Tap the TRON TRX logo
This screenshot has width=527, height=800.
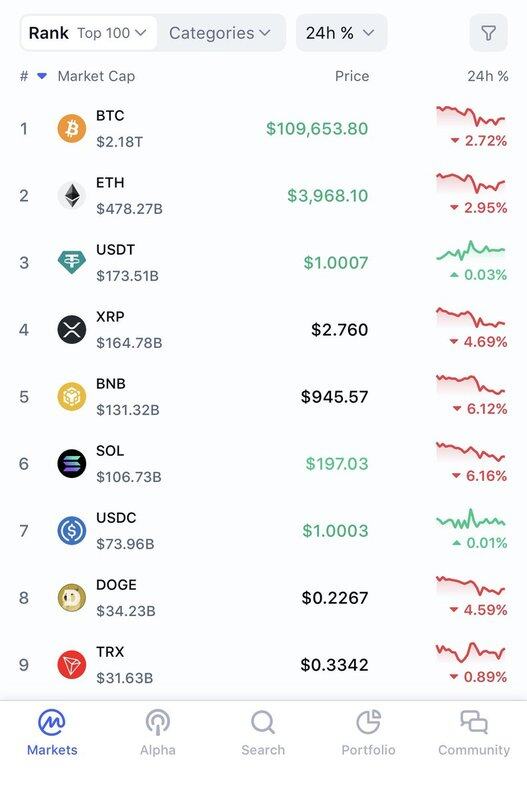71,665
